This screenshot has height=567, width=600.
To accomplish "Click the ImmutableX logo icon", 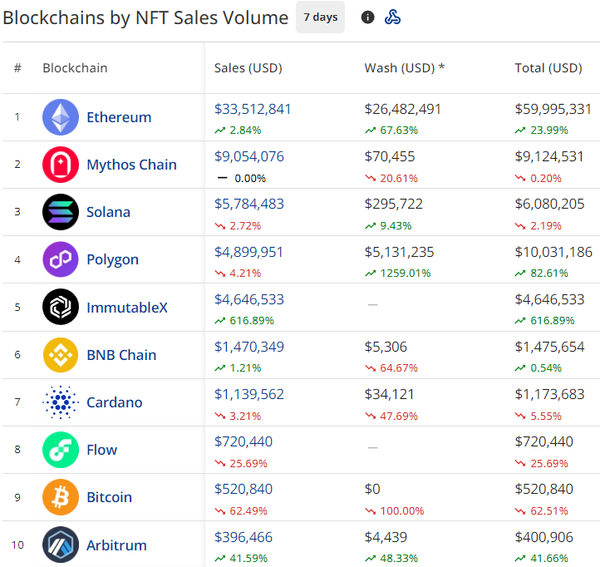I will pyautogui.click(x=60, y=307).
